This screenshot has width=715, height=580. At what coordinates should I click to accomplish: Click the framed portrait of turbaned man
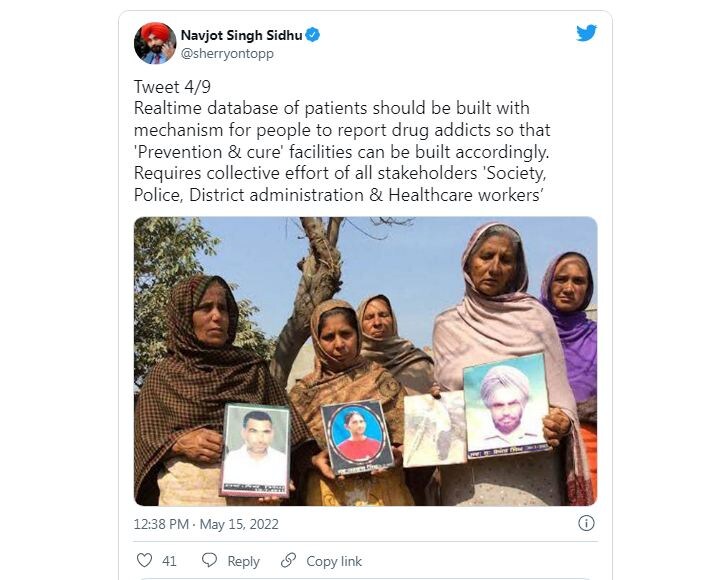click(x=506, y=405)
